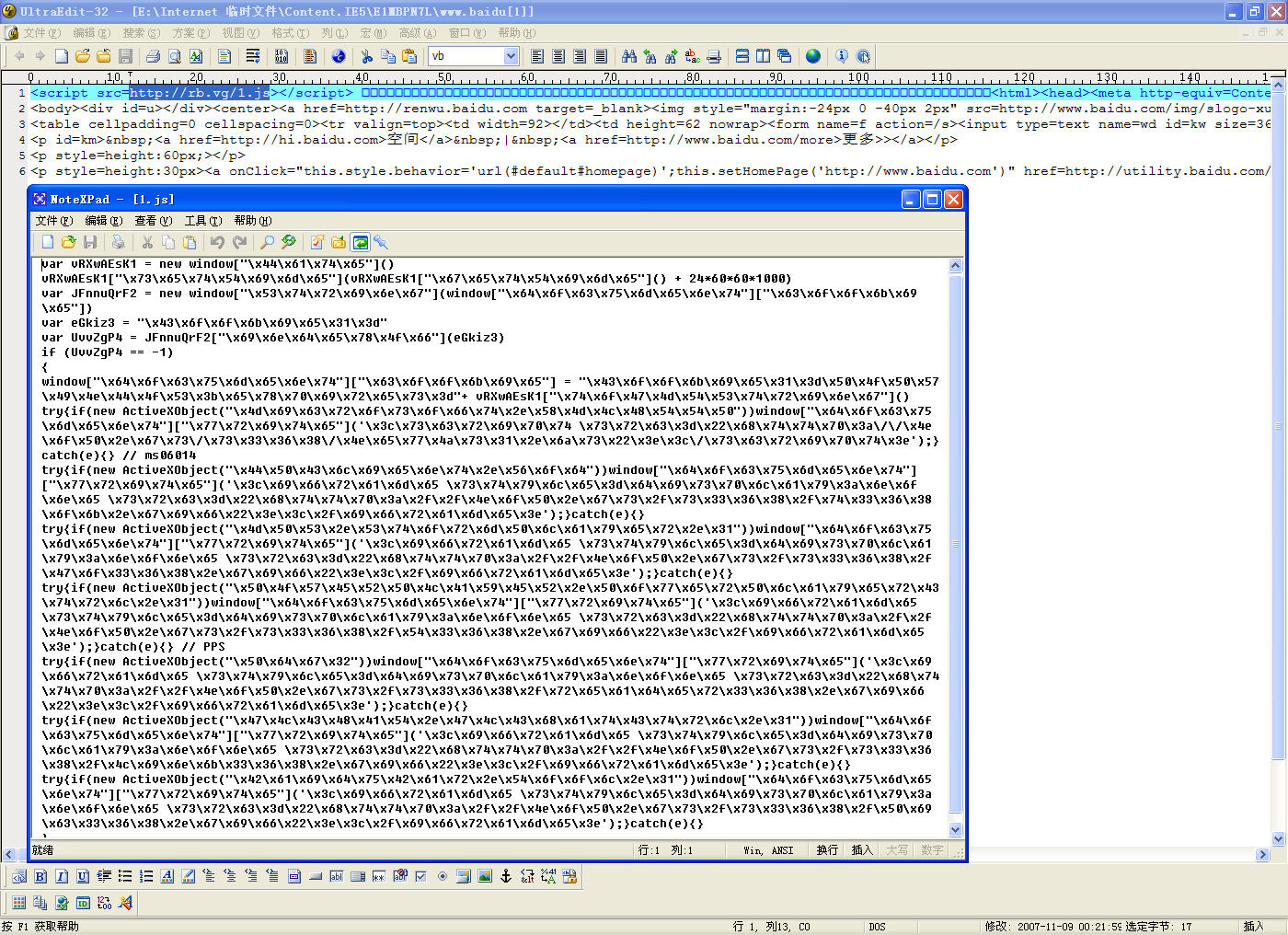Click 插入 indicator in NoteXPad status bar
This screenshot has width=1288, height=935.
pos(861,850)
